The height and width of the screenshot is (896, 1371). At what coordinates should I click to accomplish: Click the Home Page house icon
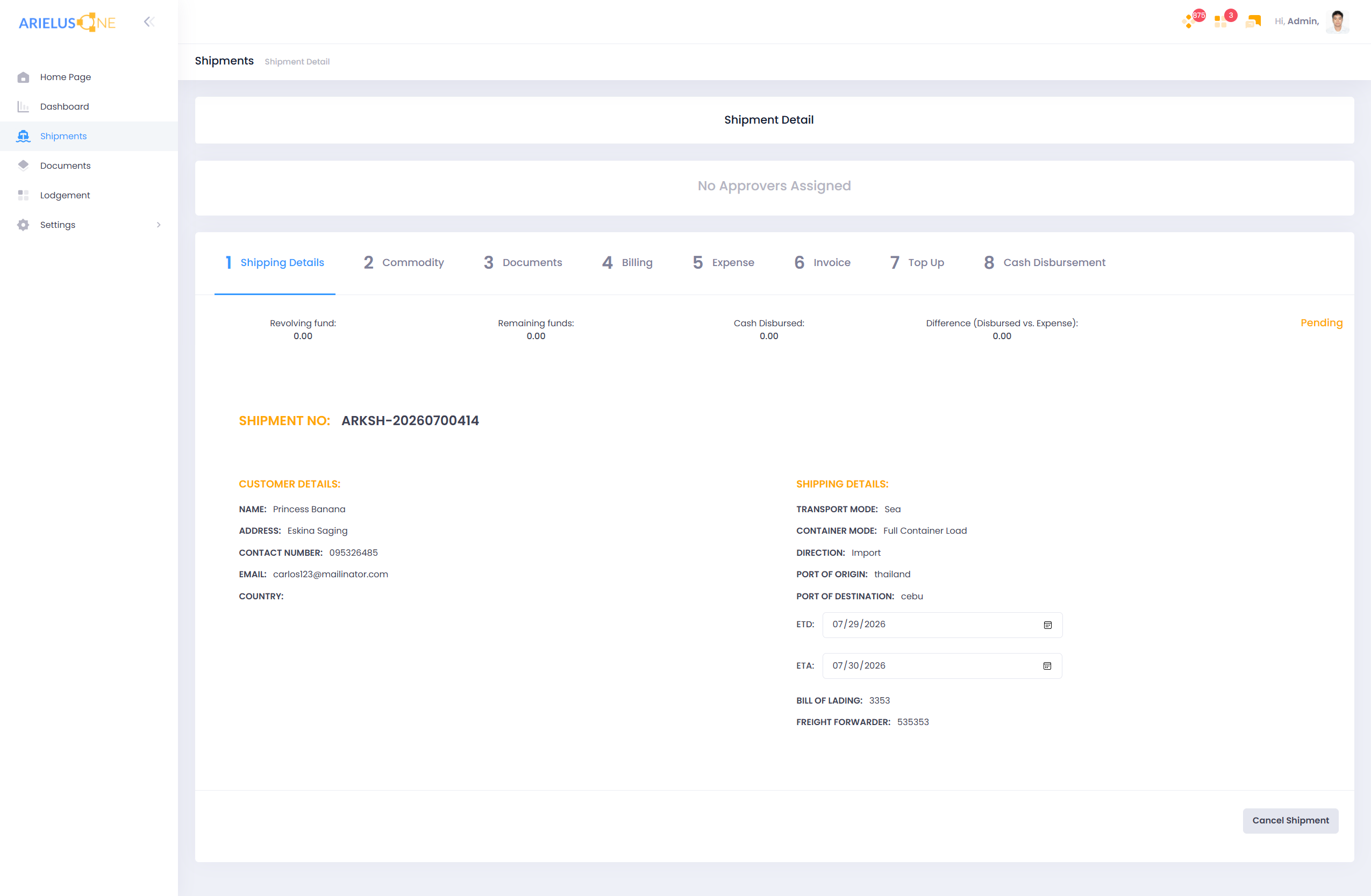(23, 77)
